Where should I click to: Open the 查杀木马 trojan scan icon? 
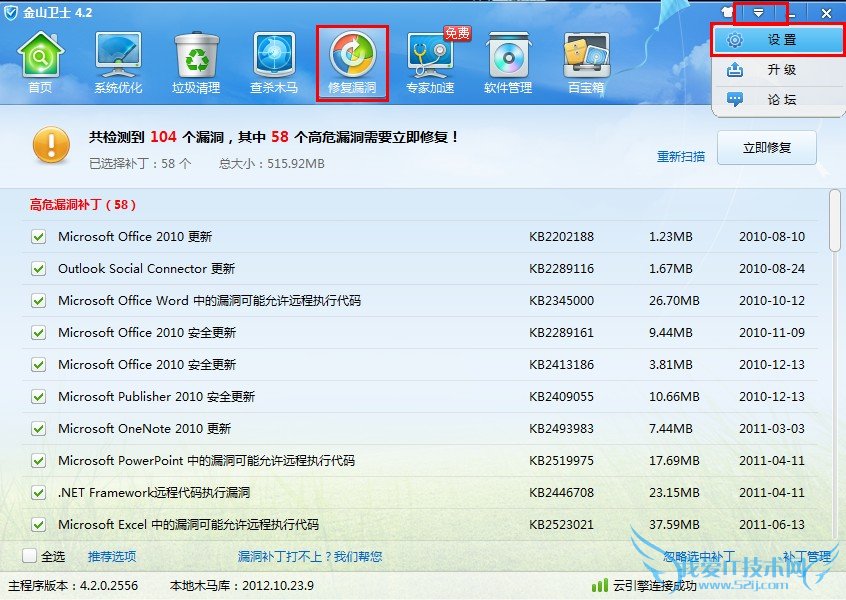tap(274, 63)
